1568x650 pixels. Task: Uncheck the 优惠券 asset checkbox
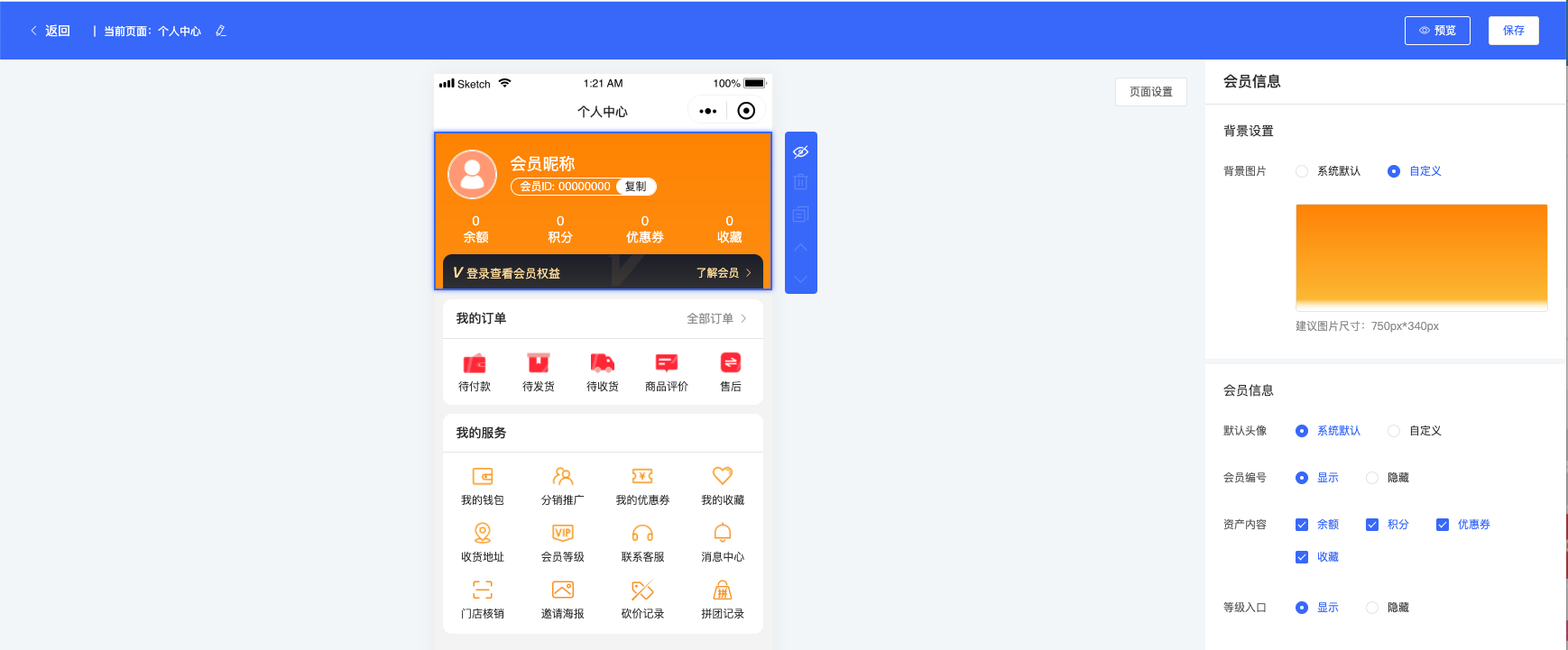pos(1443,525)
